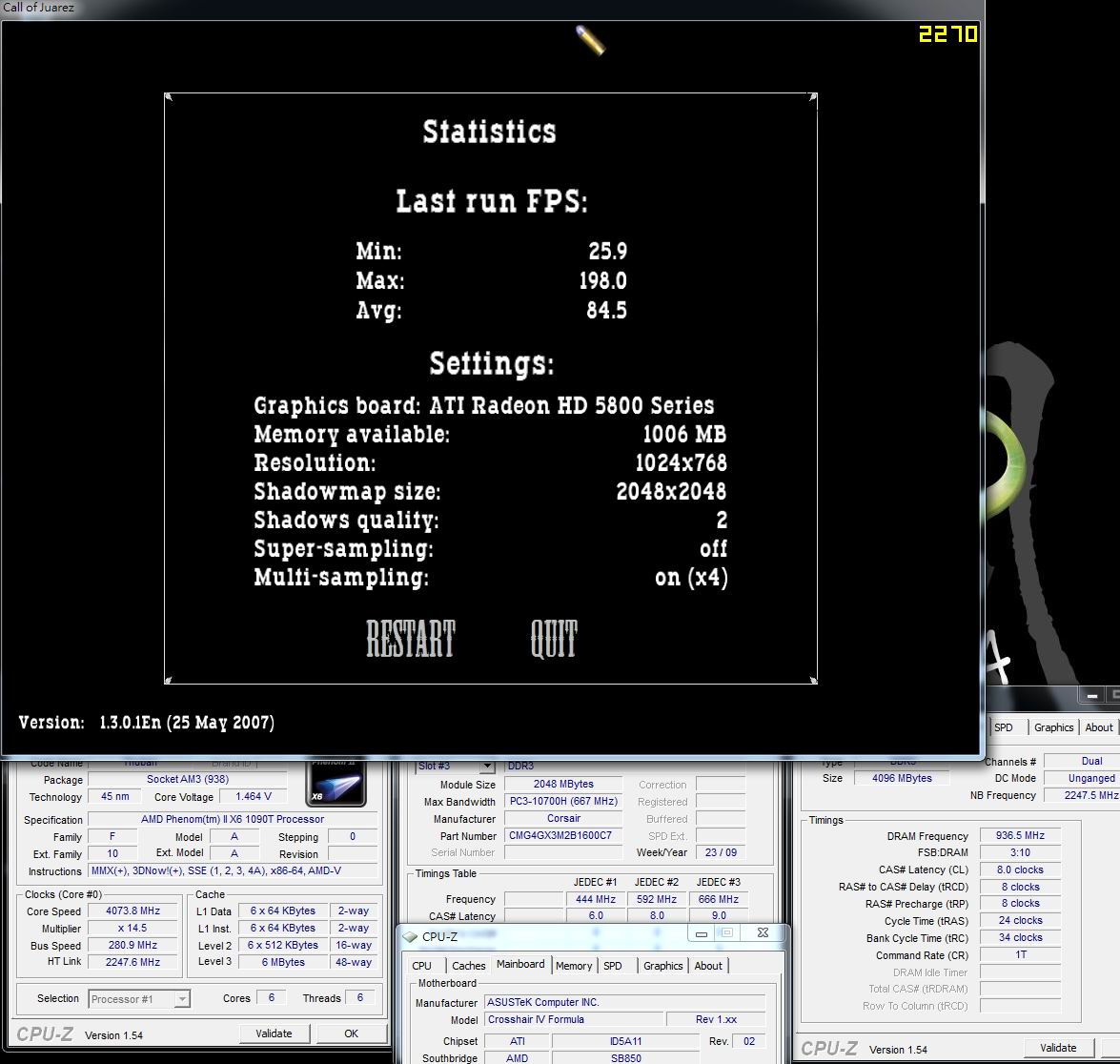
Task: Click the Phenom II X6 processor logo
Action: tap(335, 784)
